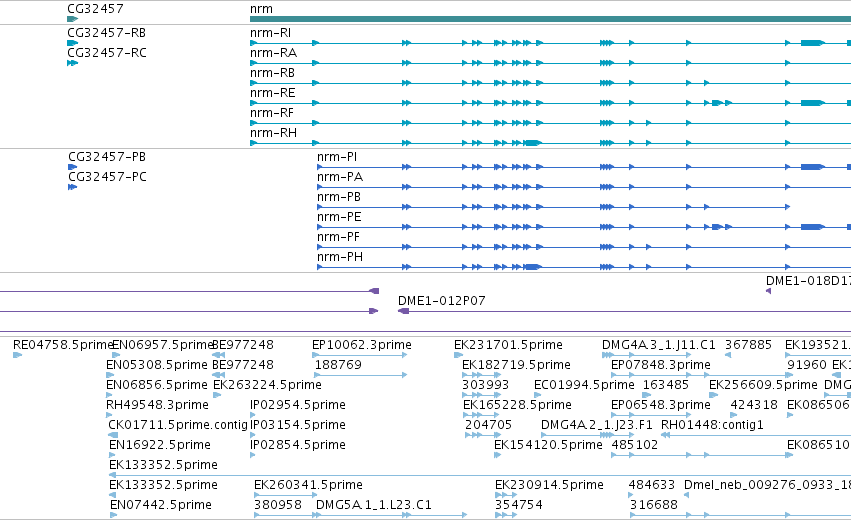Click the EN07442.5prime EST label
This screenshot has height=520, width=851.
161,505
